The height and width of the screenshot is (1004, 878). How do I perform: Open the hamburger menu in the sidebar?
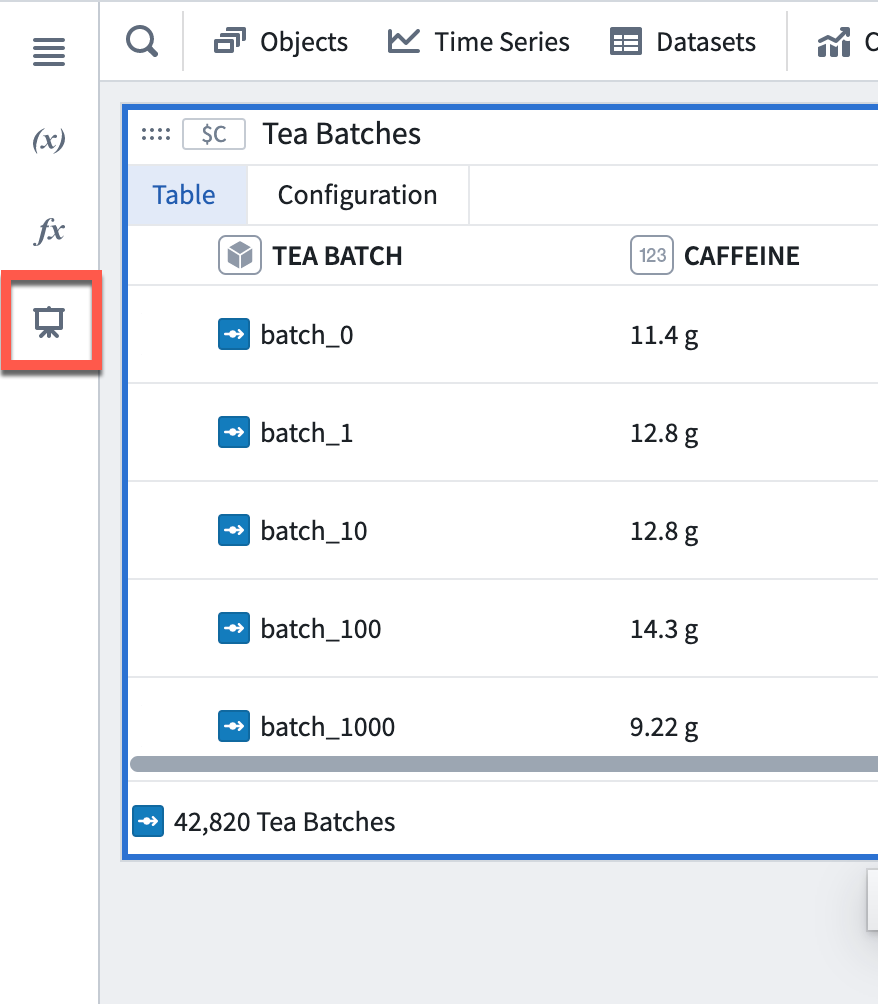(x=49, y=52)
